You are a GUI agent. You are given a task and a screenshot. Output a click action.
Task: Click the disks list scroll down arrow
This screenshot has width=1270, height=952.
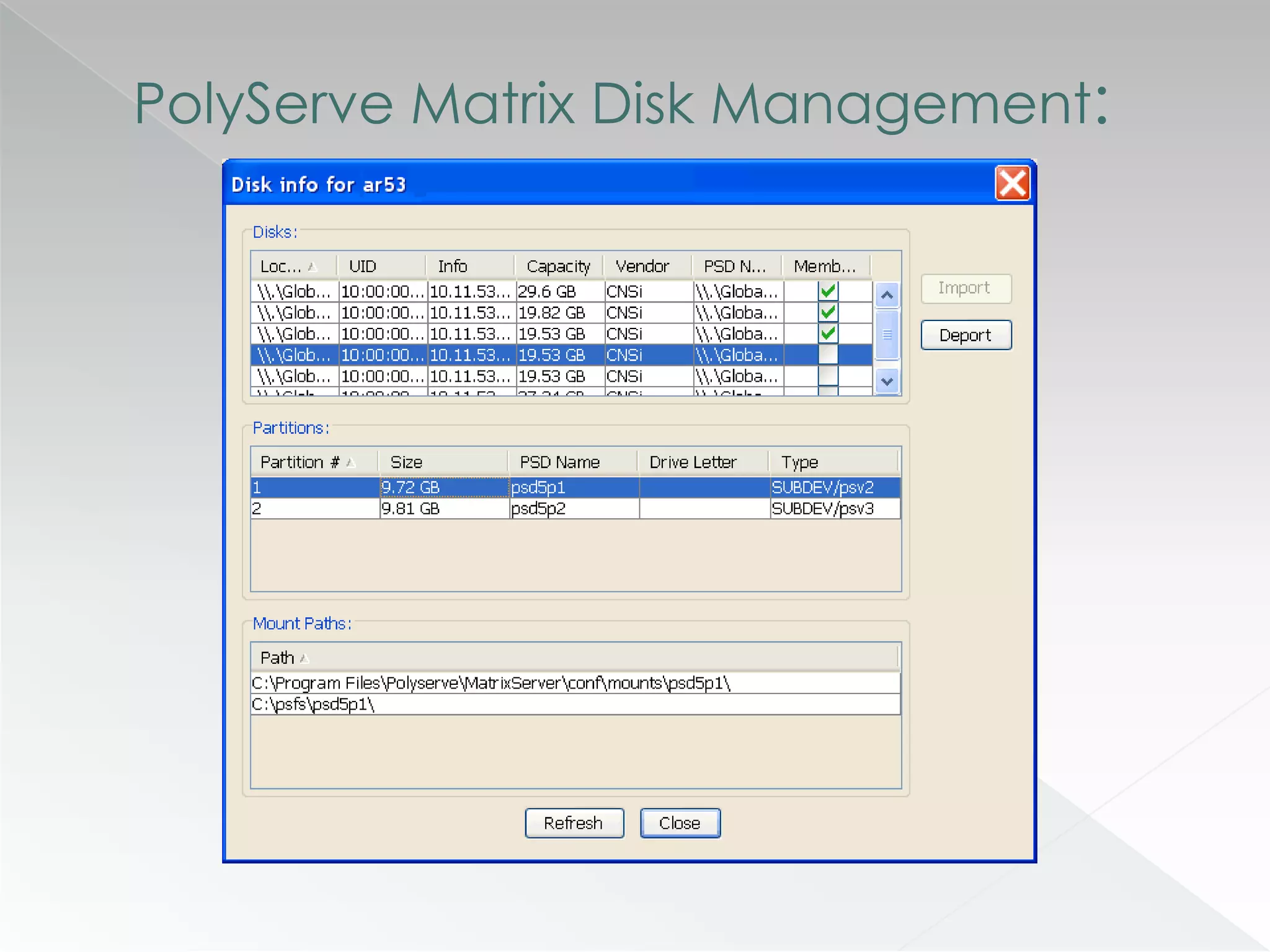click(887, 382)
